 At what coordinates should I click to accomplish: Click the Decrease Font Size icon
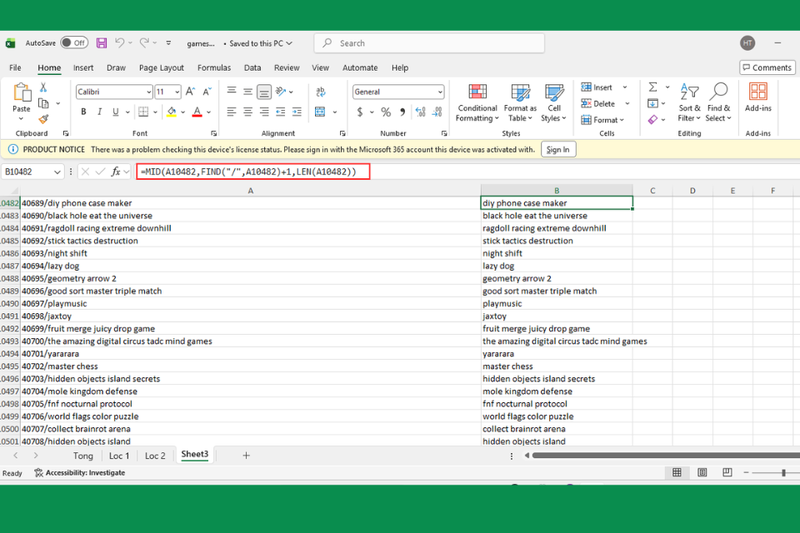(x=207, y=92)
